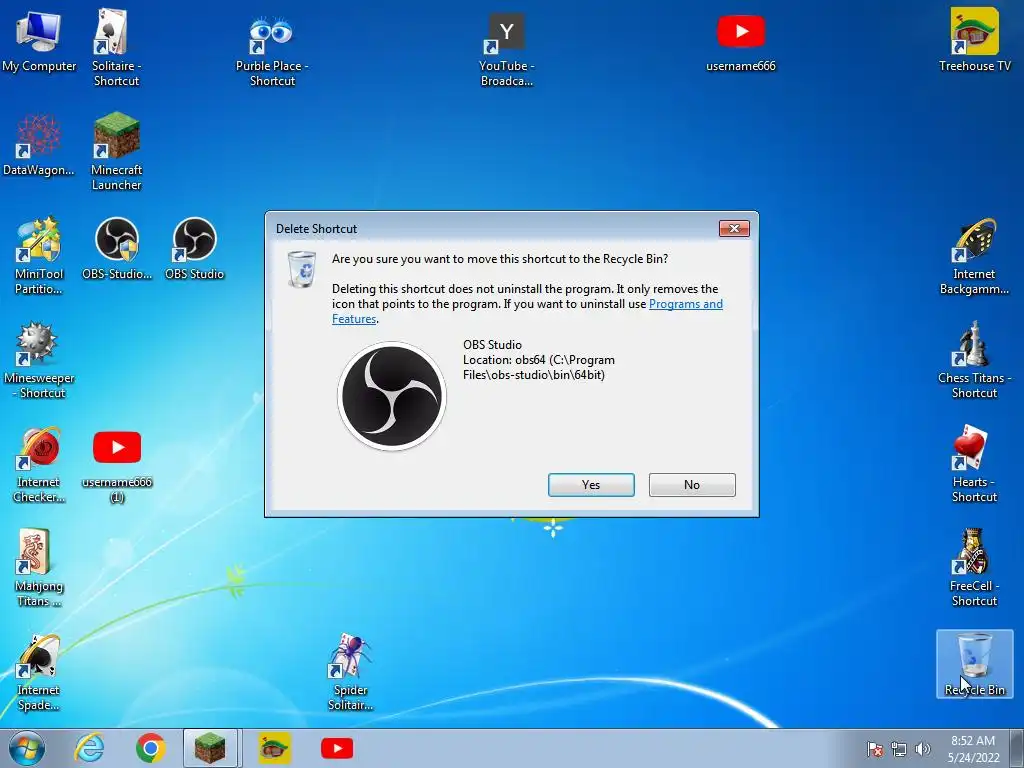Click the recycle bin image inside the dialog

tap(302, 268)
